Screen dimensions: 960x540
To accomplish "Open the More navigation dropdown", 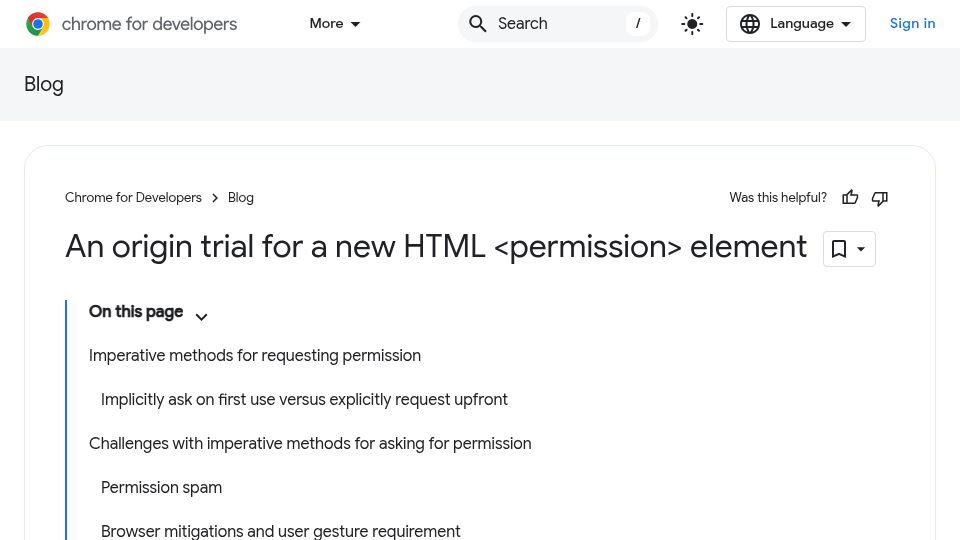I will pyautogui.click(x=334, y=24).
